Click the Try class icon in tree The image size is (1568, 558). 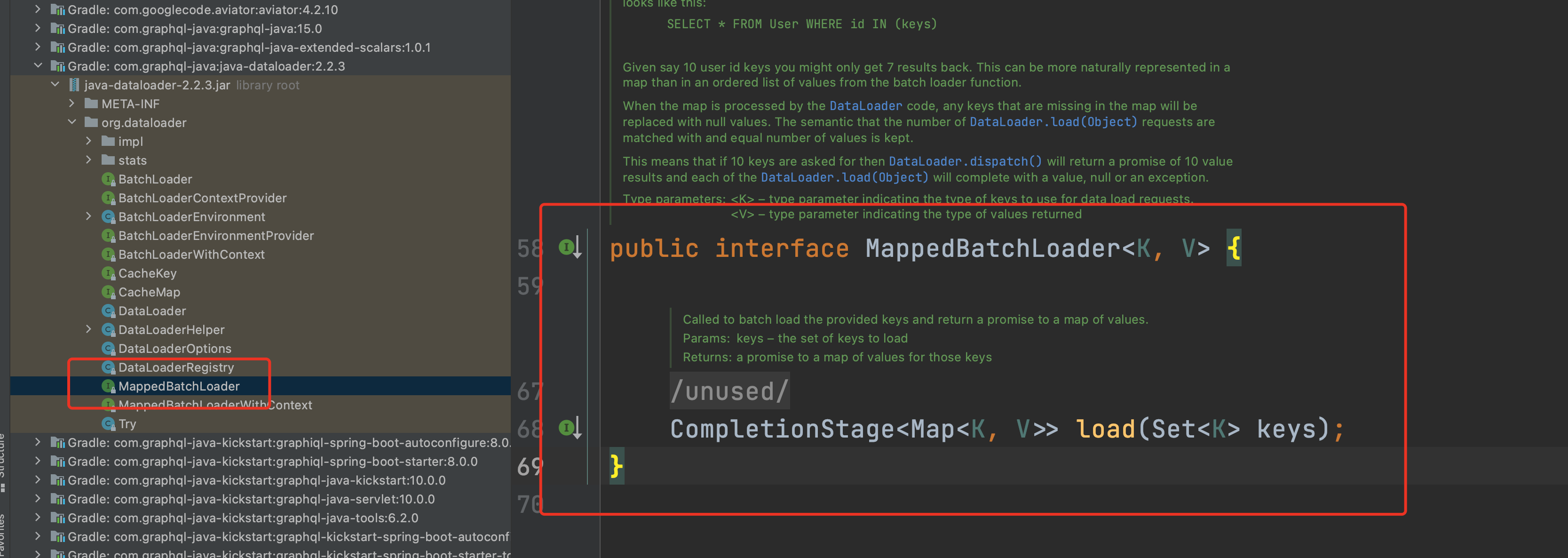point(108,423)
